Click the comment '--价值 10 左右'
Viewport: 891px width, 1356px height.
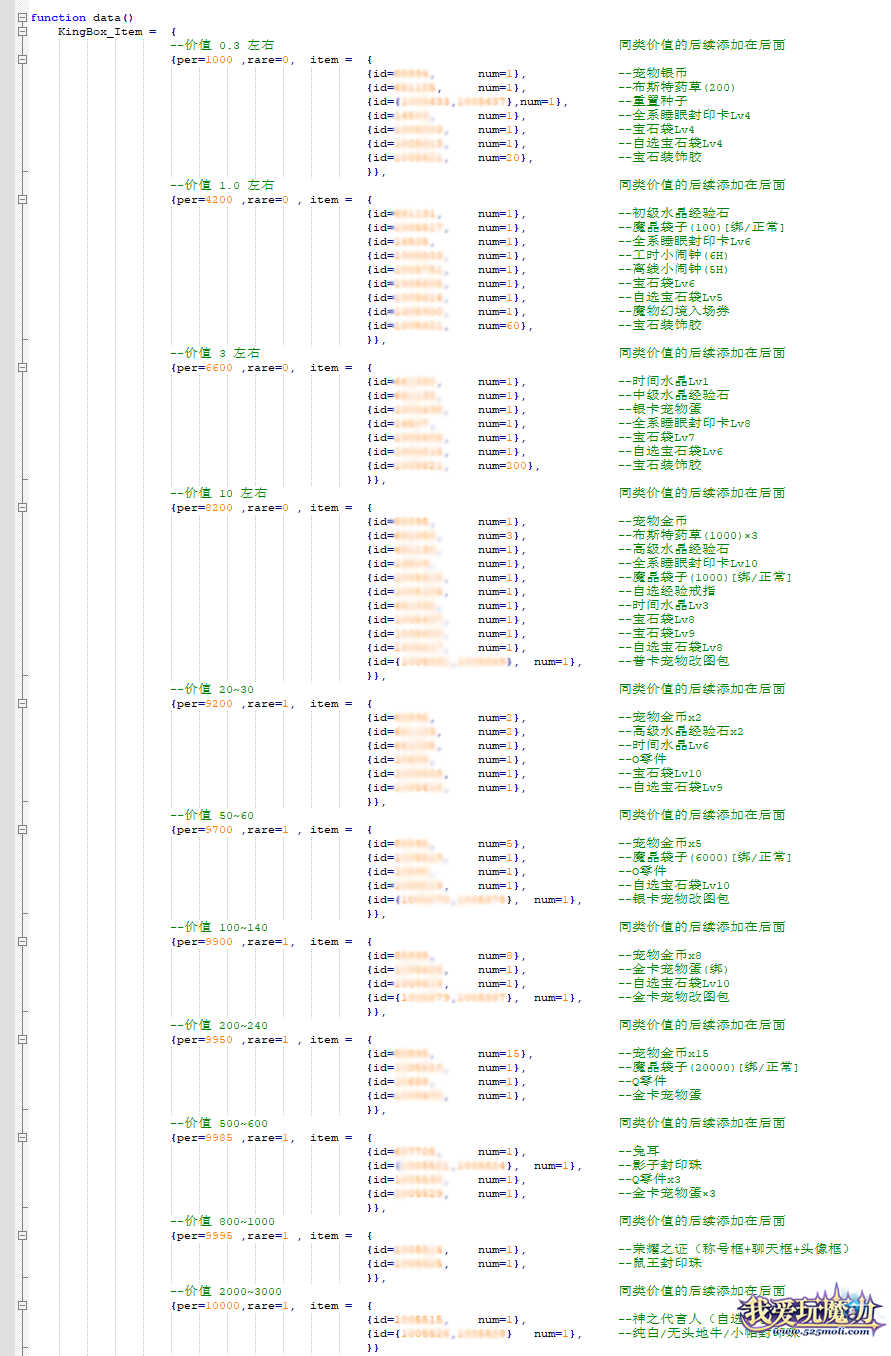click(x=219, y=493)
